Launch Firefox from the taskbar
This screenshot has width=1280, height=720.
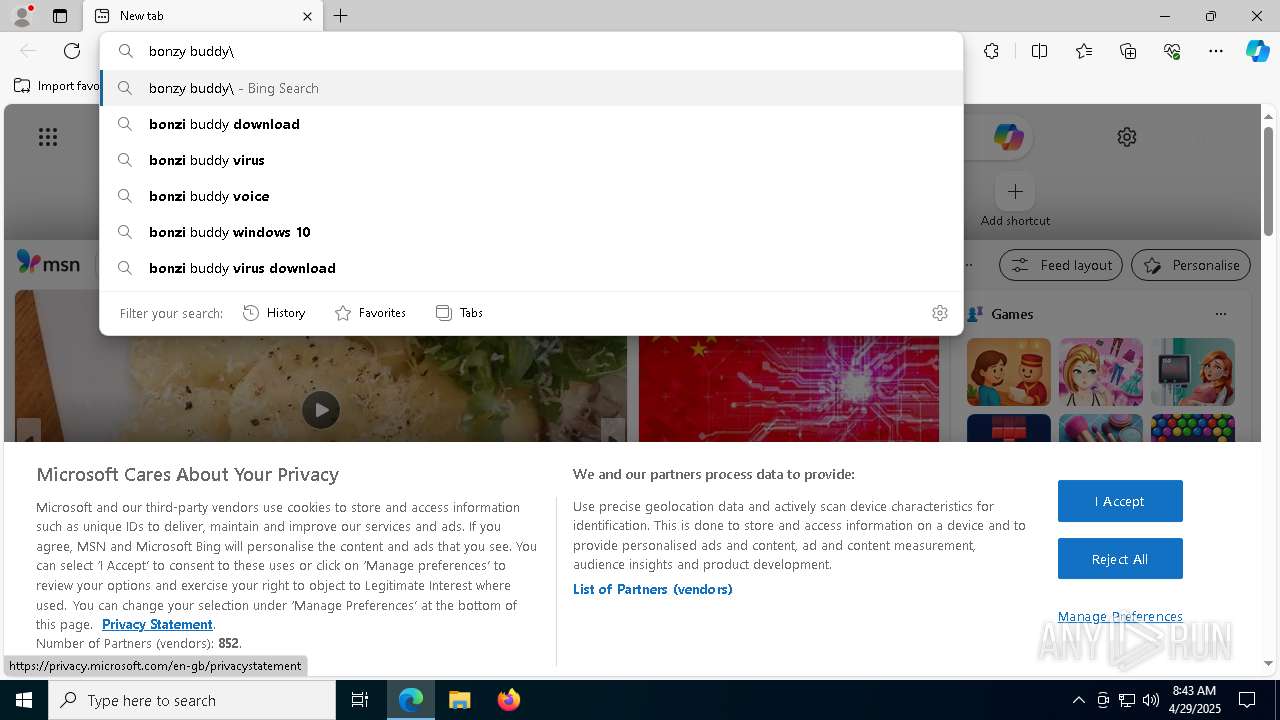coord(509,700)
